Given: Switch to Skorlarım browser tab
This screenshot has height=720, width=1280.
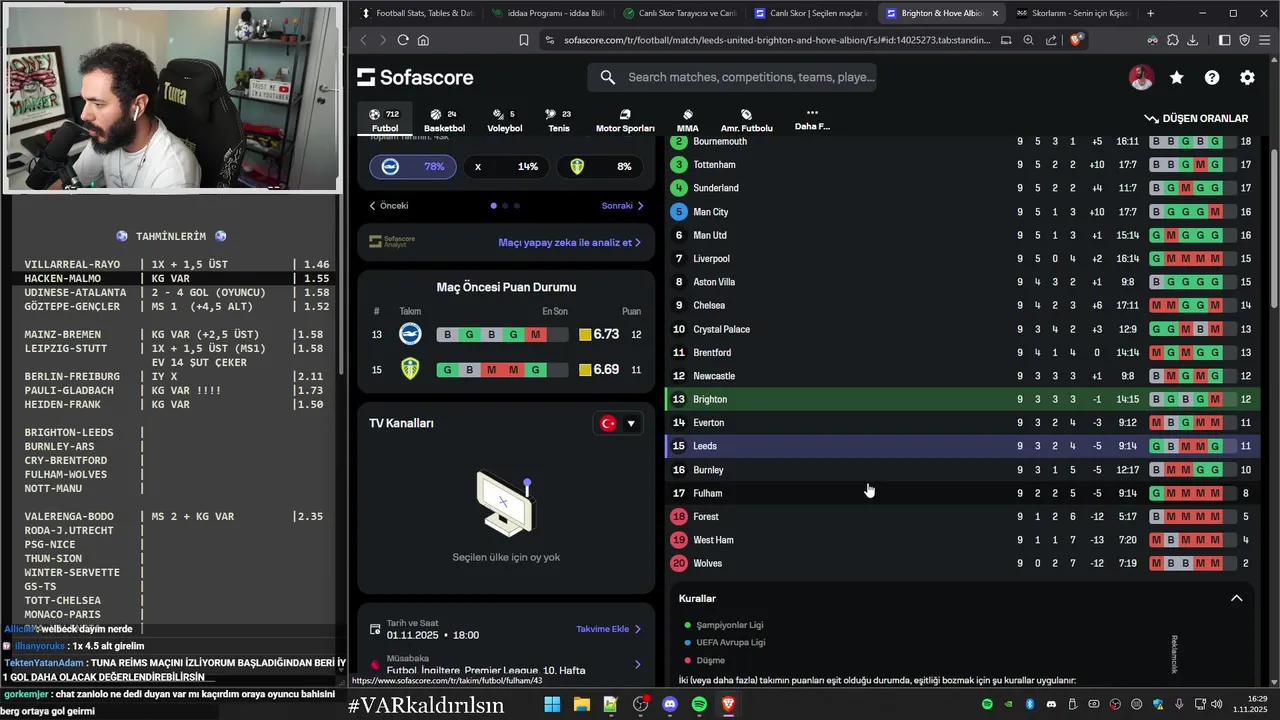Looking at the screenshot, I should (x=1072, y=13).
